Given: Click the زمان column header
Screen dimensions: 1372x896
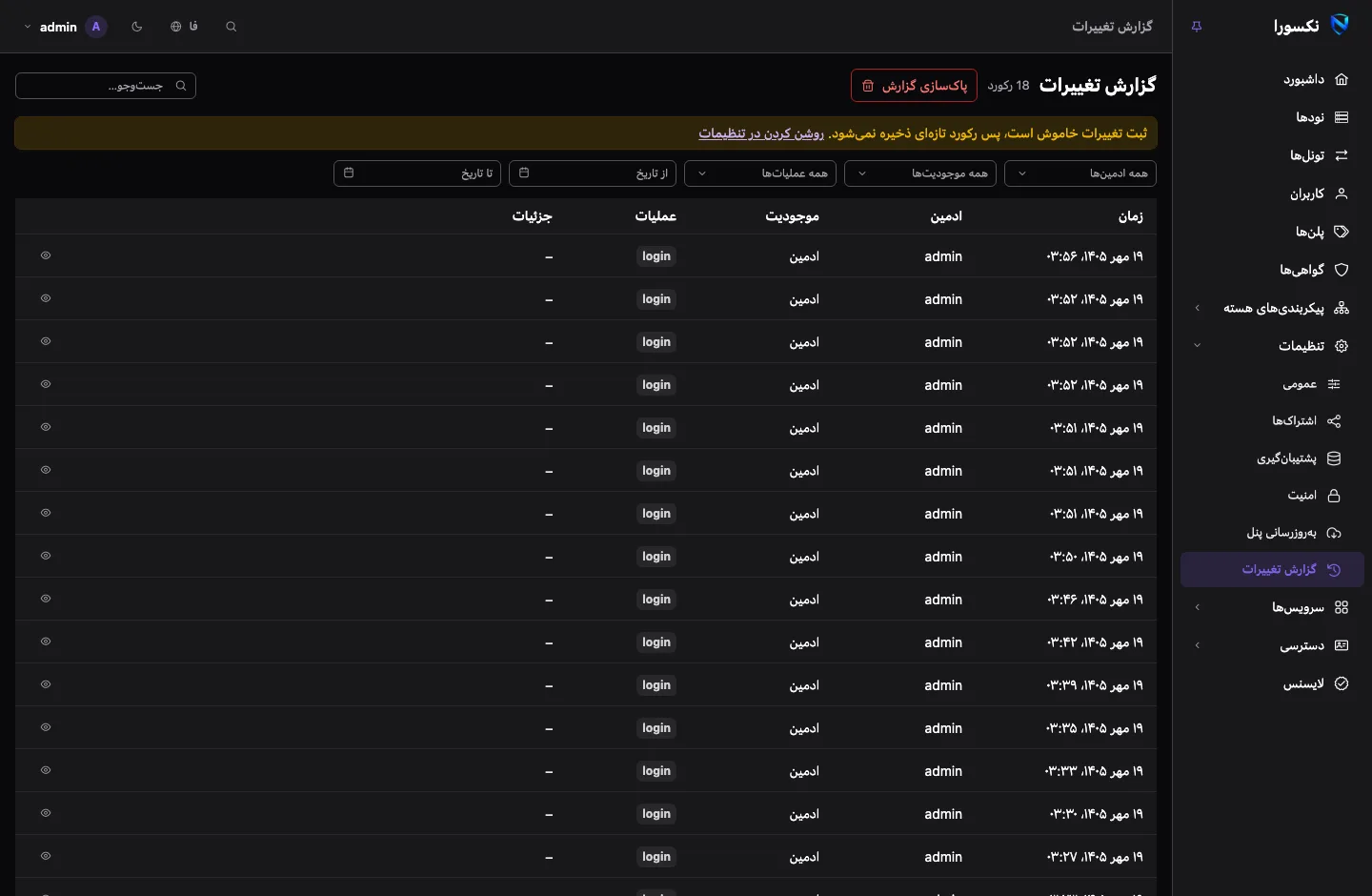Looking at the screenshot, I should [x=1131, y=216].
